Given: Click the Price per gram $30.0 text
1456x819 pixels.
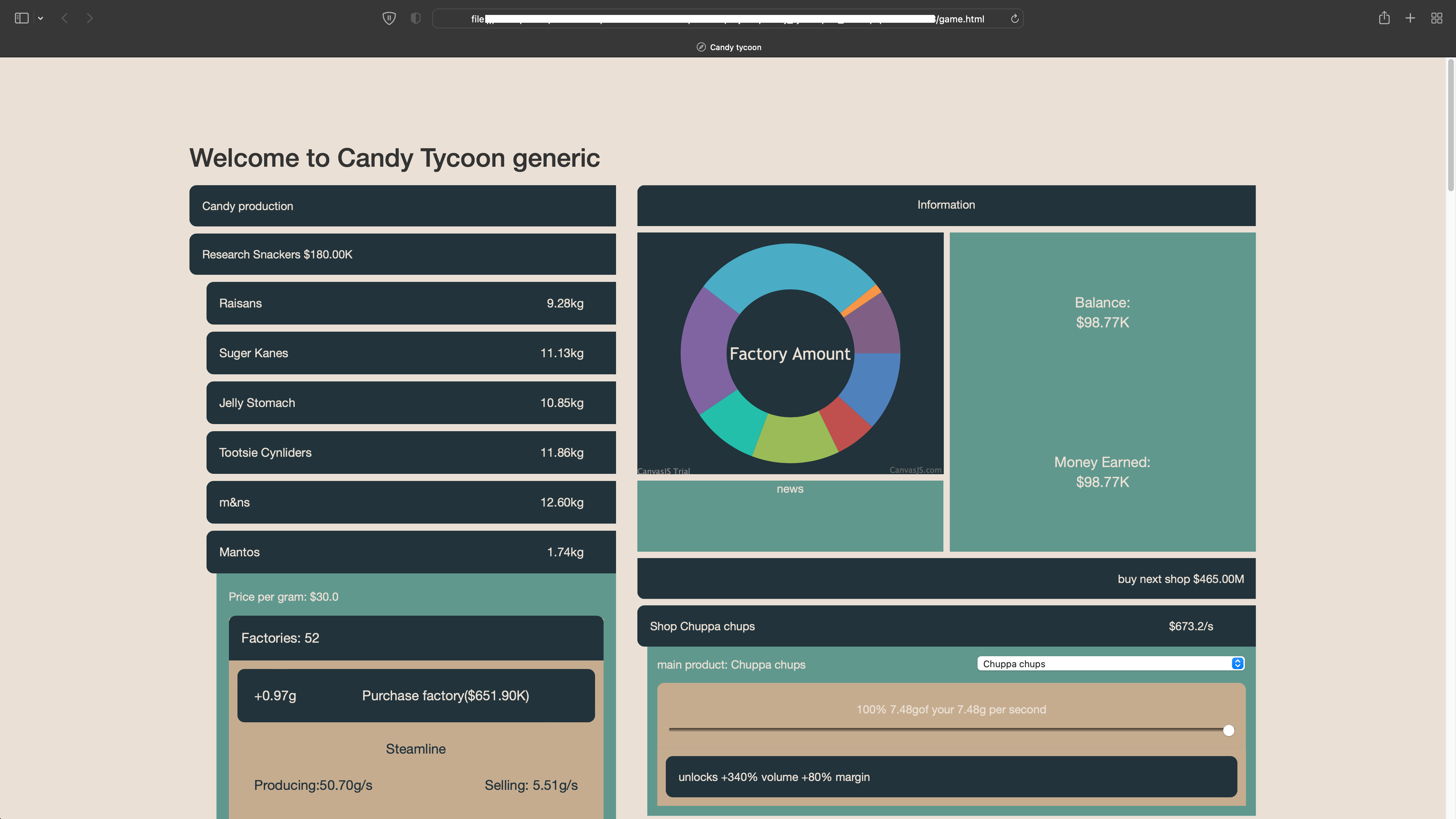Looking at the screenshot, I should click(283, 597).
